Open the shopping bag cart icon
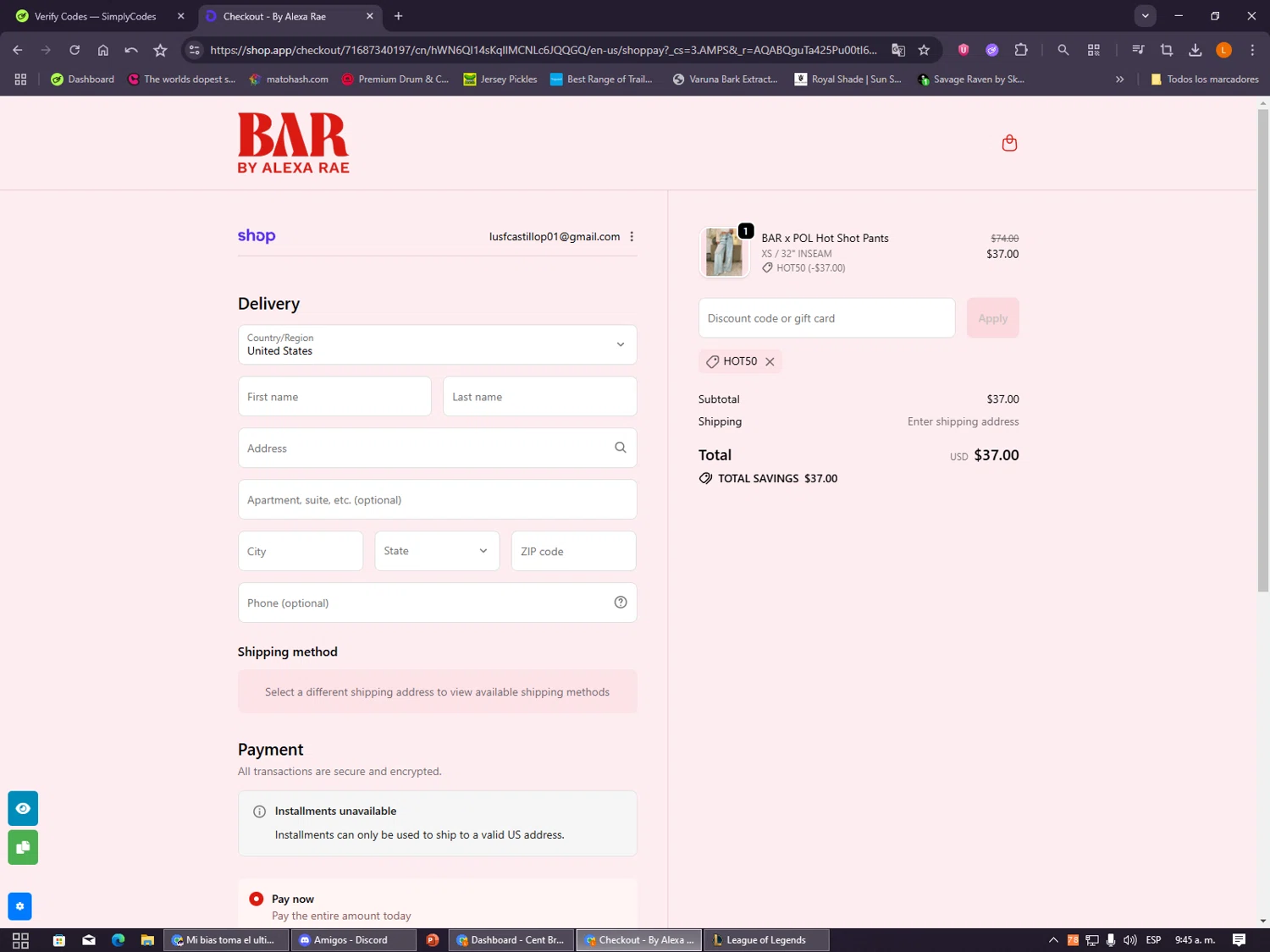Screen dimensions: 1270x952 1009,143
